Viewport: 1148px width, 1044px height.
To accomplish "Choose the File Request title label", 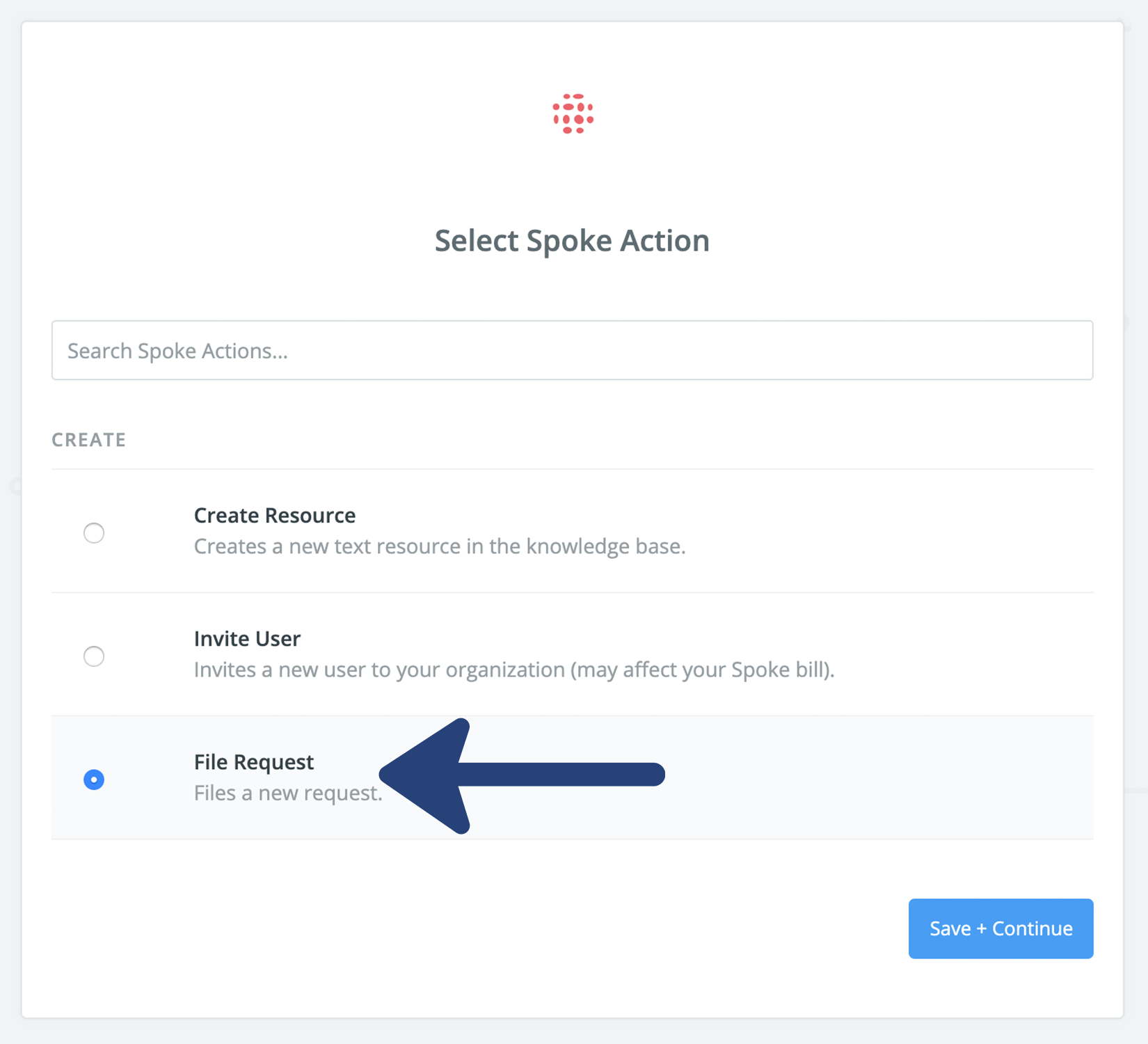I will click(254, 762).
